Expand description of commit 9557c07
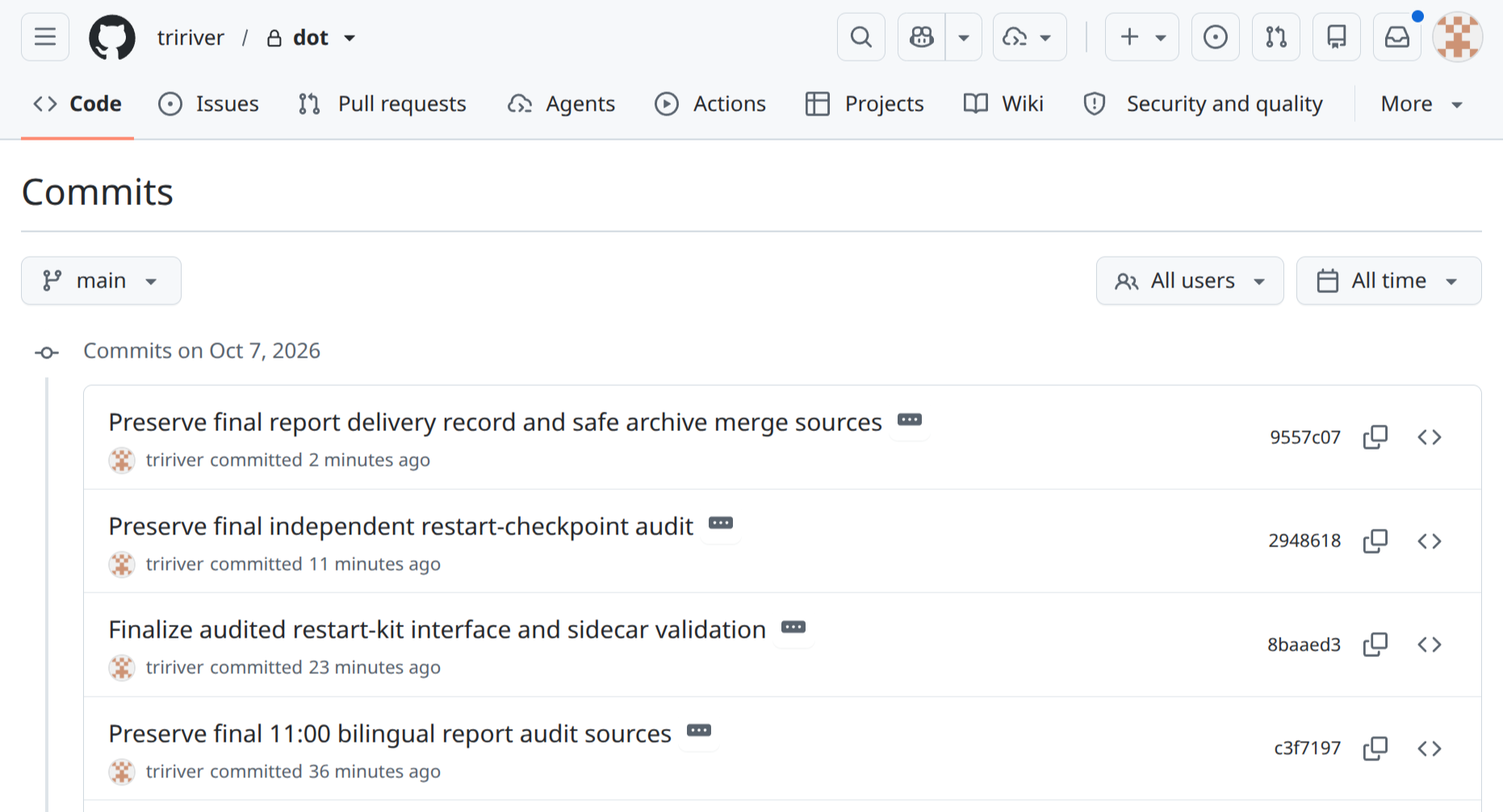Image resolution: width=1503 pixels, height=812 pixels. [910, 420]
